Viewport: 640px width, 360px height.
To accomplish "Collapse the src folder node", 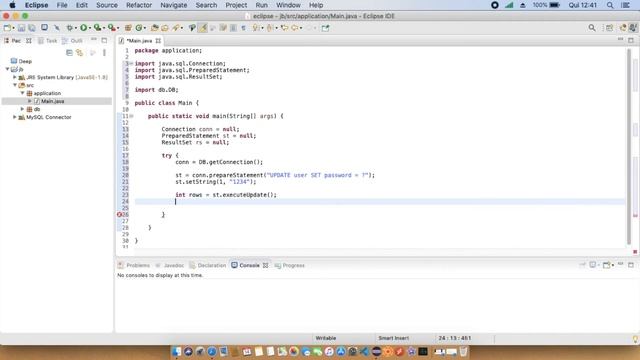I will [15, 85].
